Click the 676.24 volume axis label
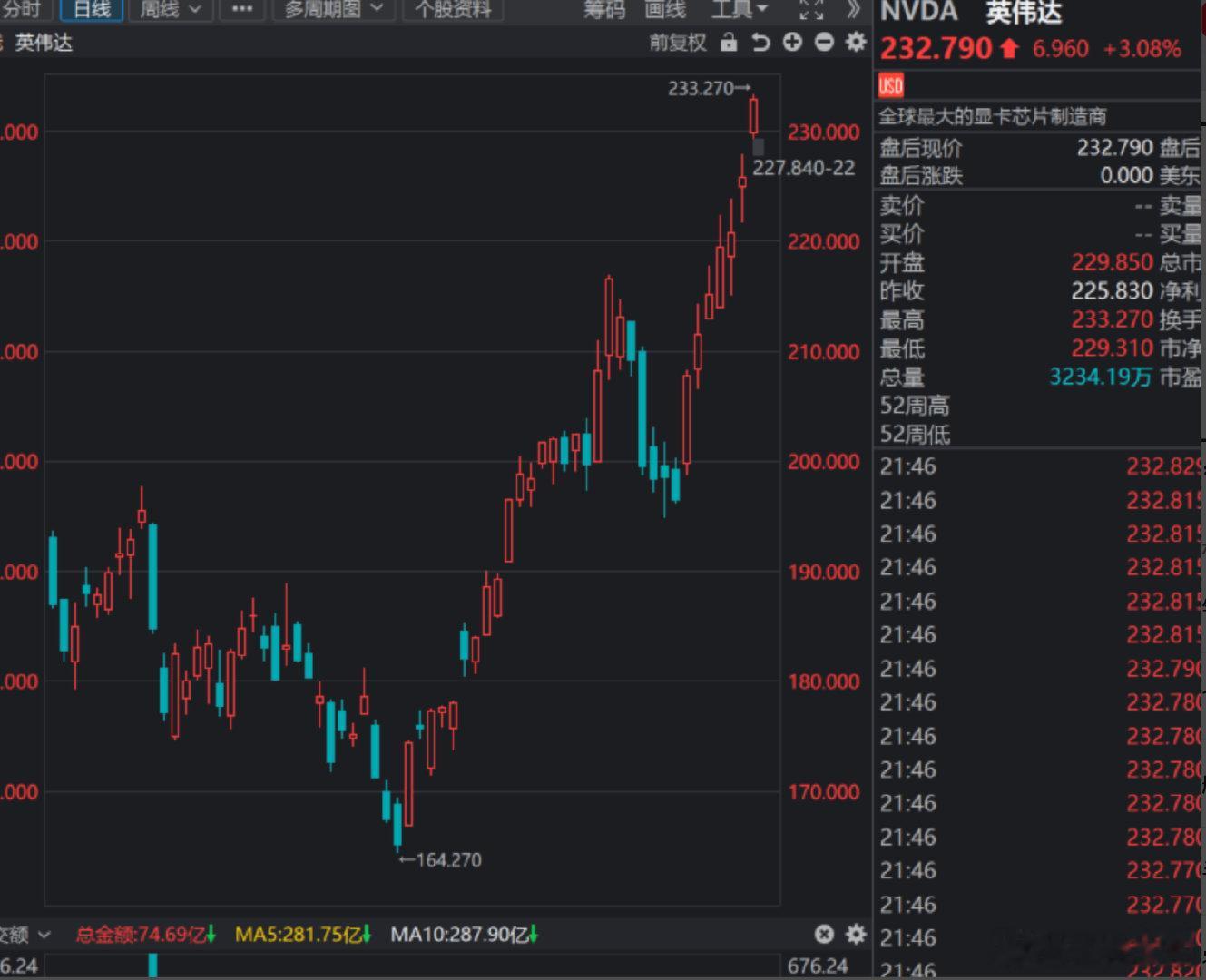Screen dimensions: 1206x980 tap(818, 966)
